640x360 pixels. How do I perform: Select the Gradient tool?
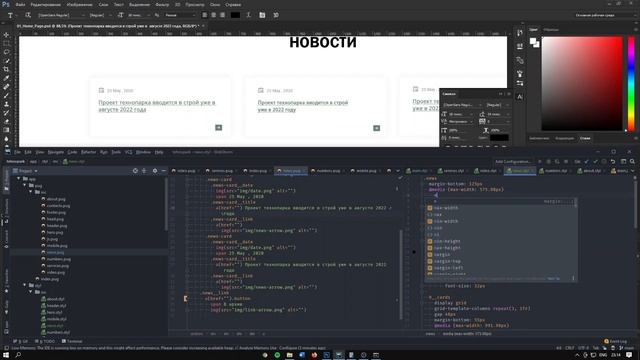(x=6, y=130)
